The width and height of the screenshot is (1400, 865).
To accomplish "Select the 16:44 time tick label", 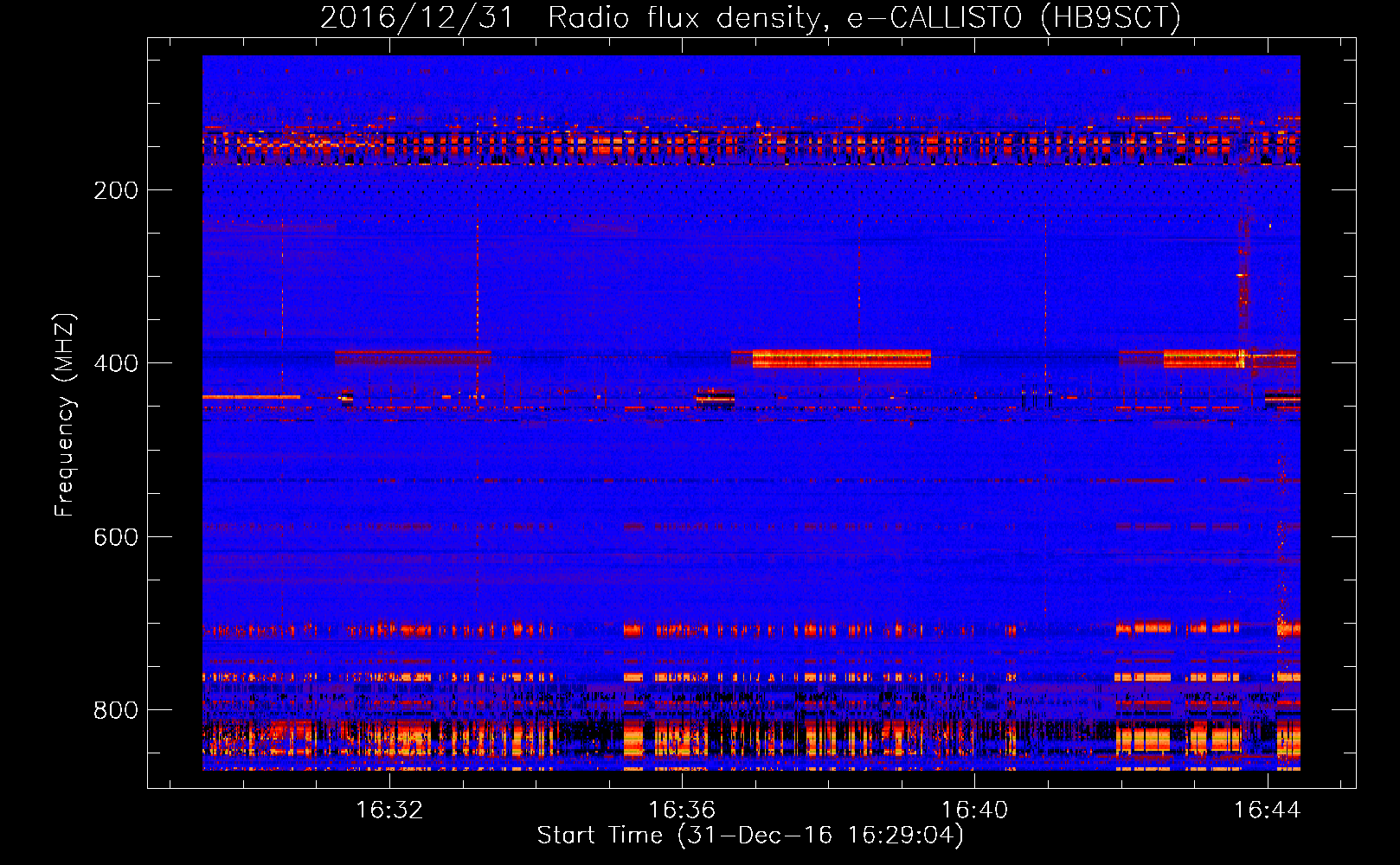I will pos(1267,810).
